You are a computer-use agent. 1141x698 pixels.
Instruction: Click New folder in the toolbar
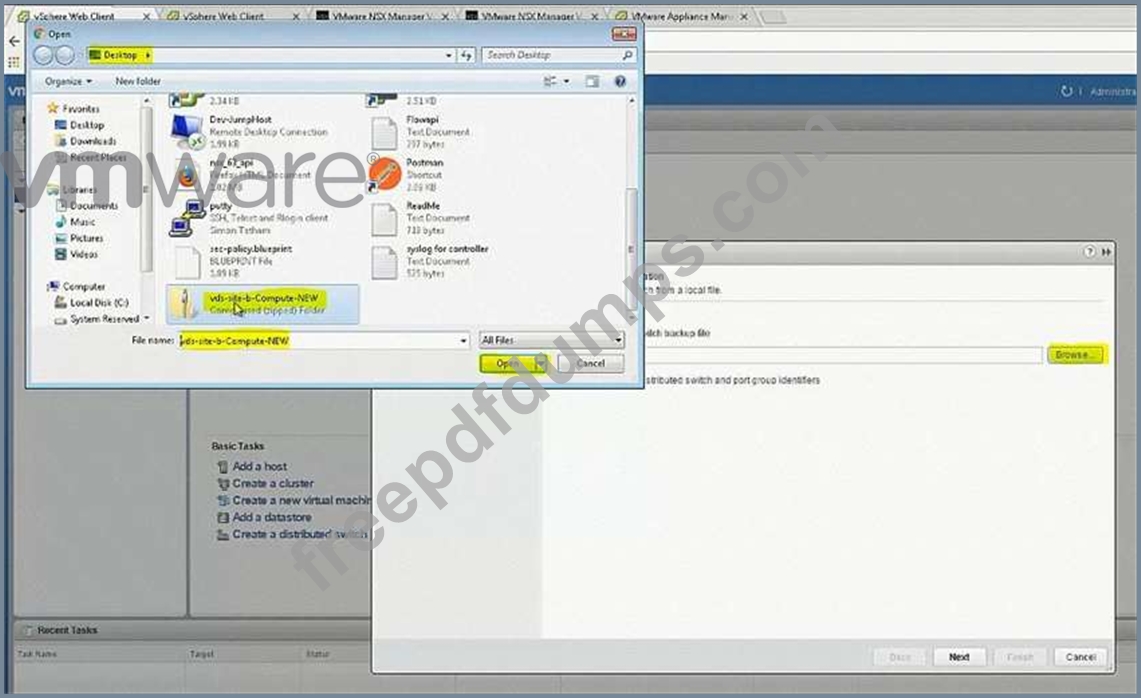click(x=138, y=82)
